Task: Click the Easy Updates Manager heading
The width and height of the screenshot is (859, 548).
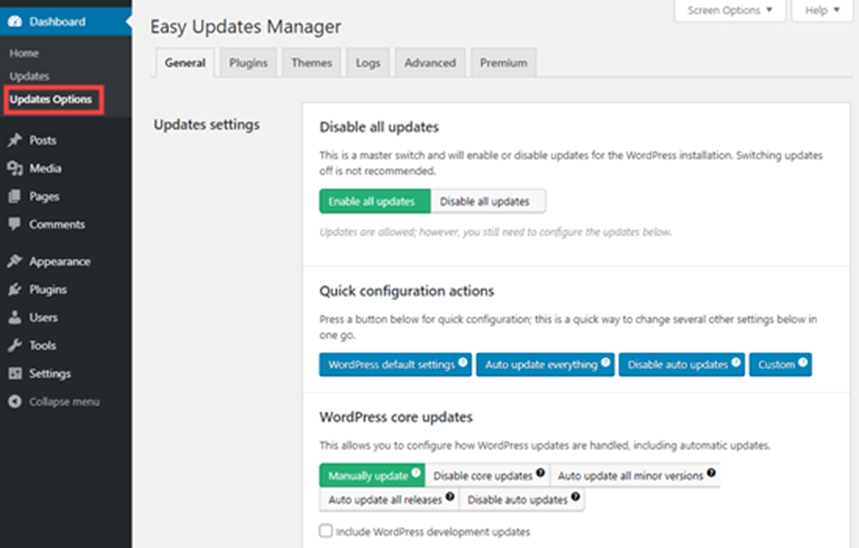Action: coord(246,26)
